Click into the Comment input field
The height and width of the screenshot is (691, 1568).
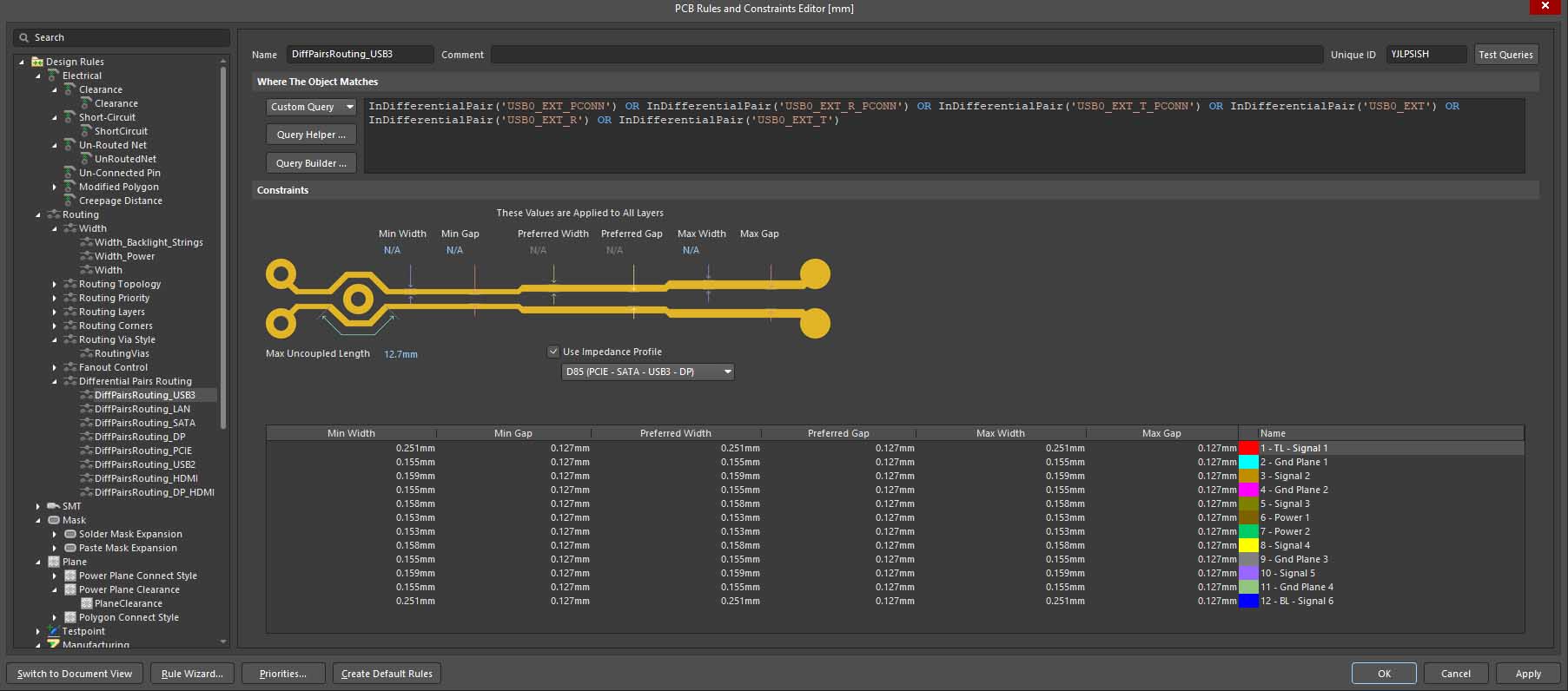[906, 55]
